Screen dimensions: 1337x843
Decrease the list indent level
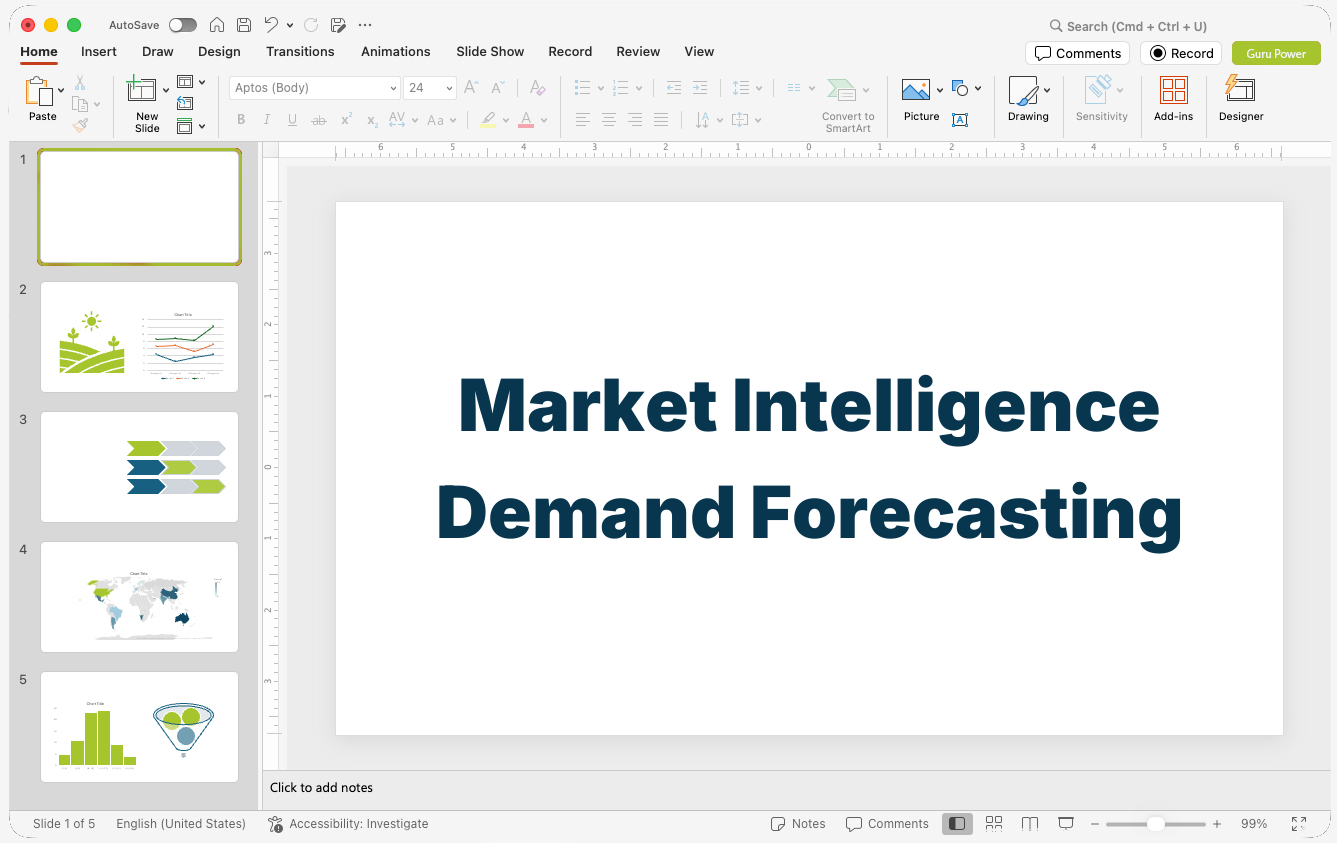(674, 88)
